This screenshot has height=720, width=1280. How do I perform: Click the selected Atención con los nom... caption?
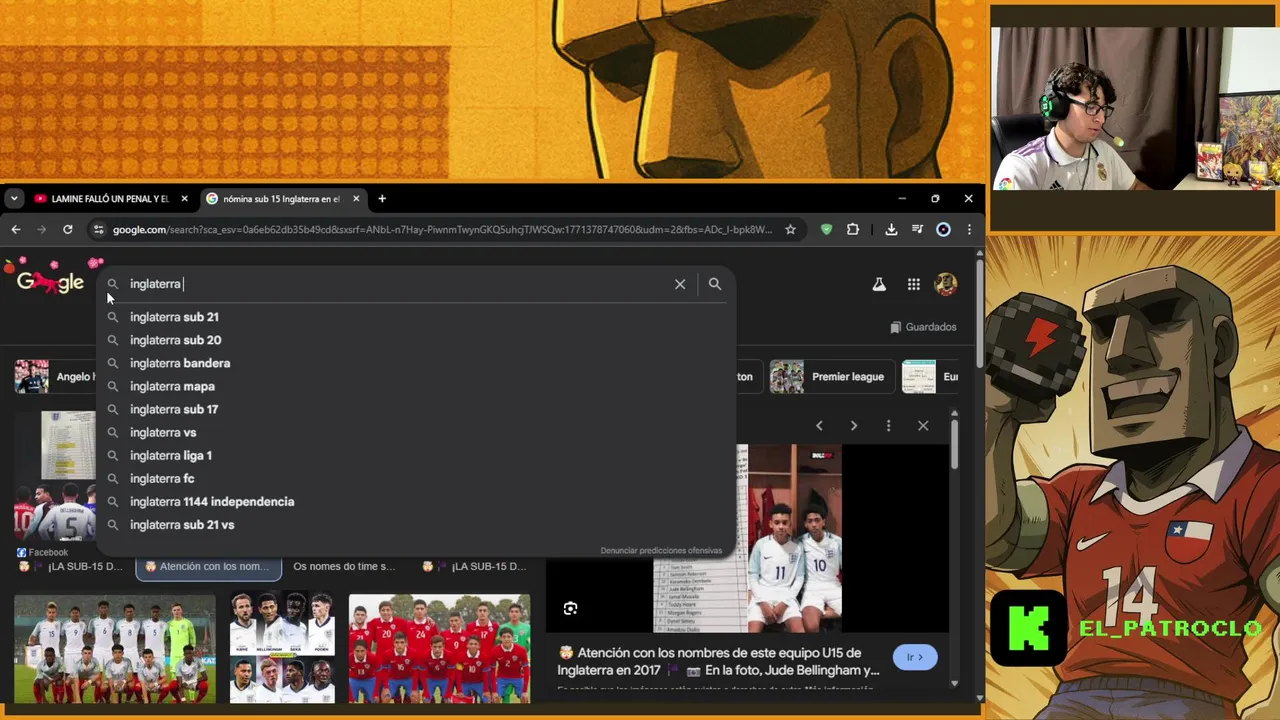coord(208,566)
